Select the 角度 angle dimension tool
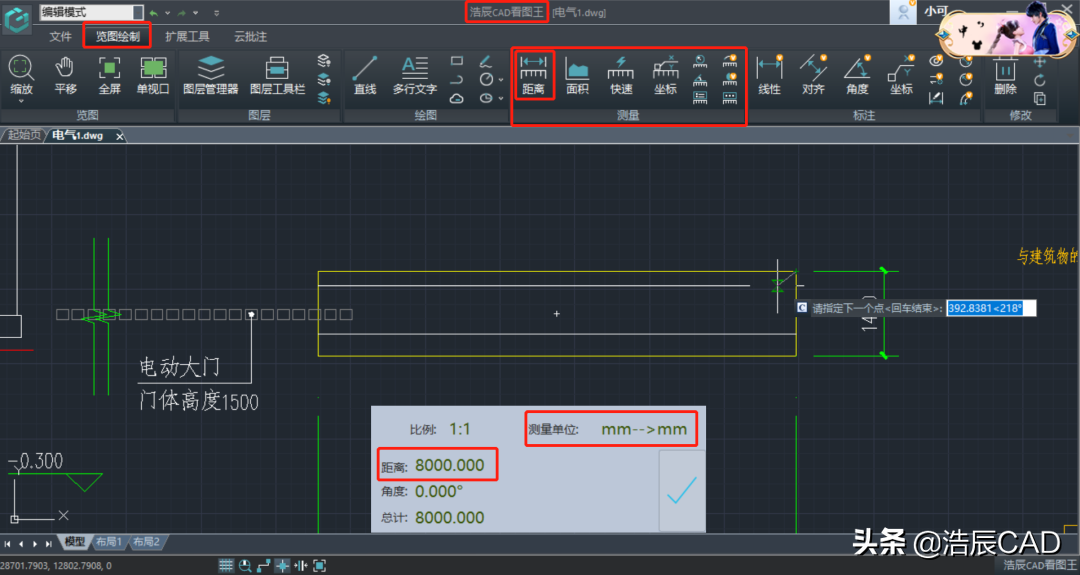 point(857,75)
